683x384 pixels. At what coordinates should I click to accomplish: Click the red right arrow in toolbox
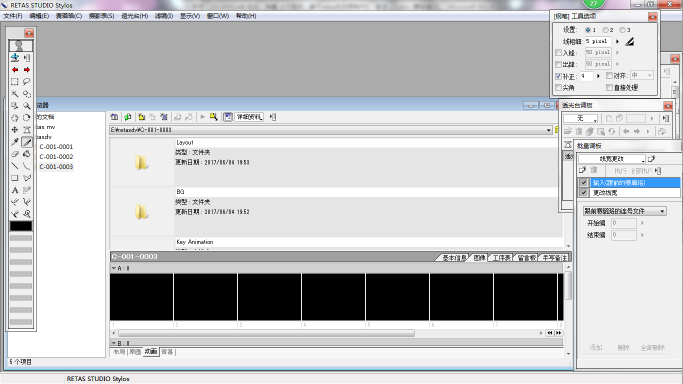pos(27,70)
